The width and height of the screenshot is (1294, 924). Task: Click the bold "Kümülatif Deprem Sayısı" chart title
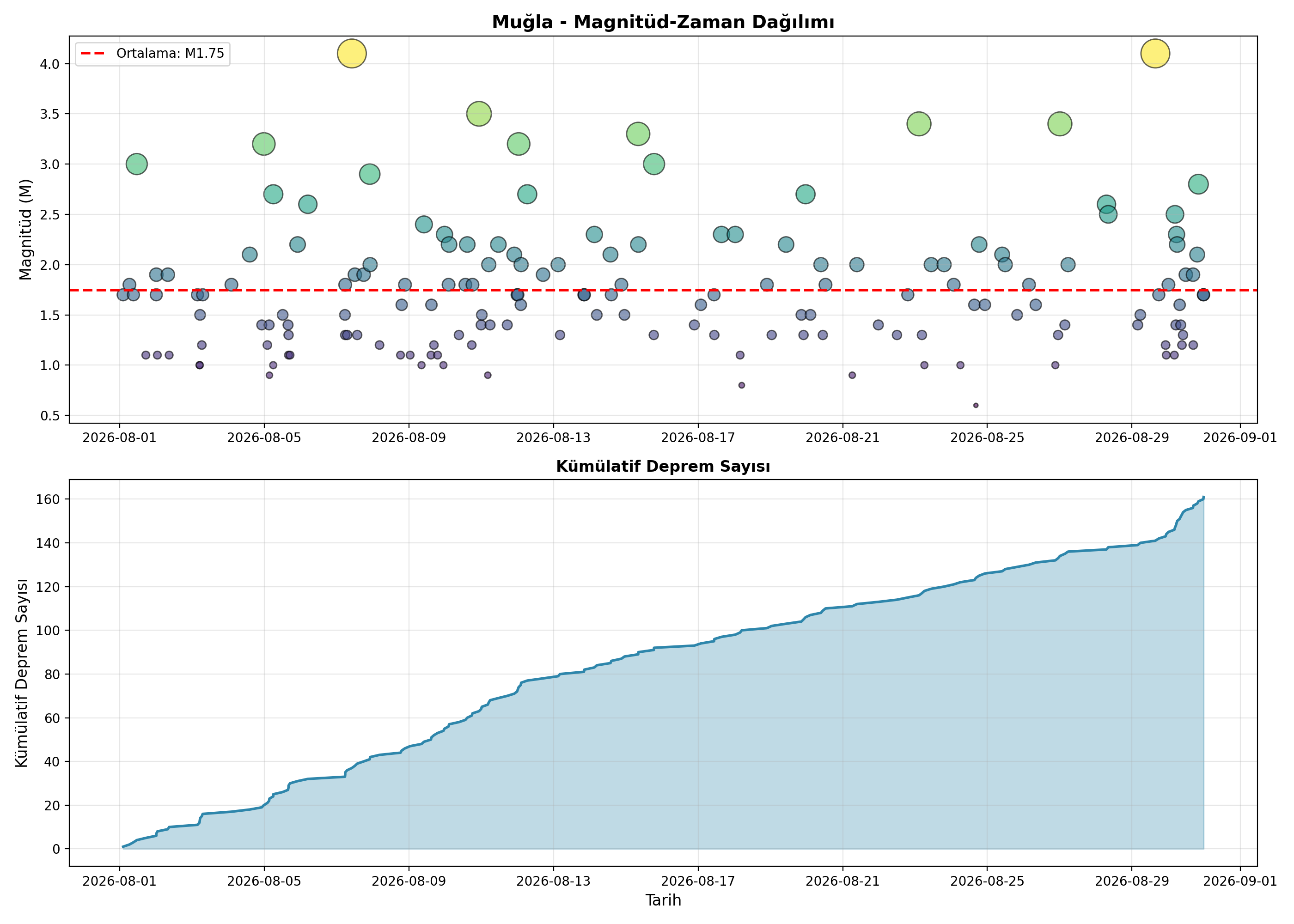point(663,467)
